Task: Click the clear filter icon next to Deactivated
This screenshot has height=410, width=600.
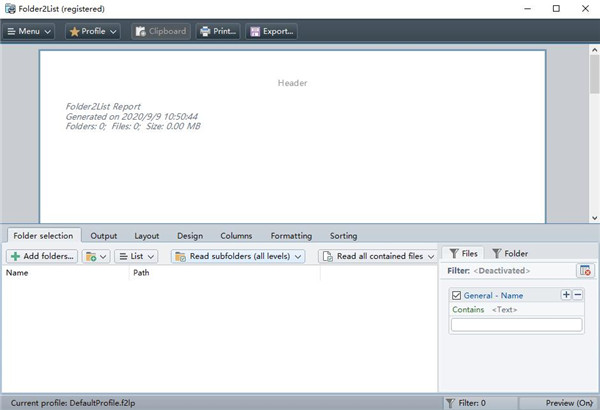Action: [584, 271]
